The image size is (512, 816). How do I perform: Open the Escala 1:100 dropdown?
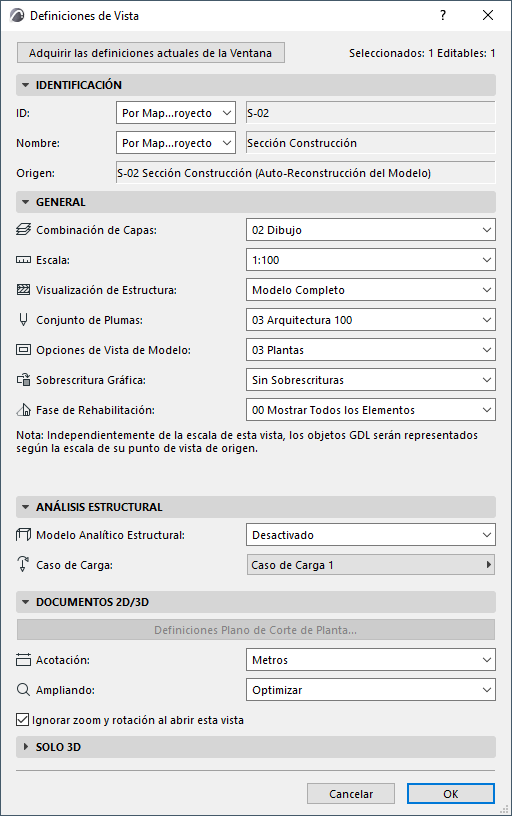click(x=370, y=260)
